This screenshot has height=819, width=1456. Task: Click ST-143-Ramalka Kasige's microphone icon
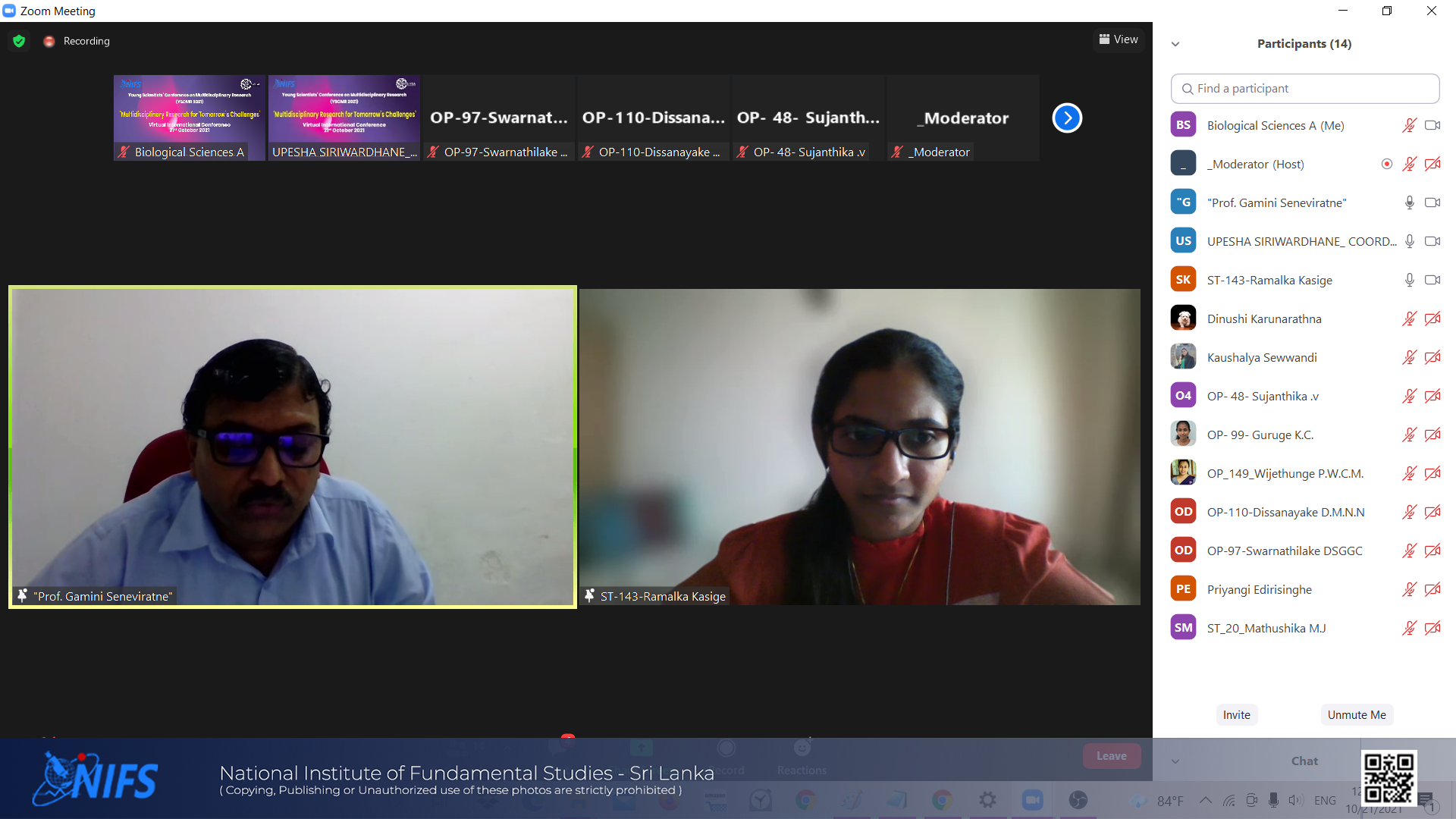pyautogui.click(x=1409, y=280)
